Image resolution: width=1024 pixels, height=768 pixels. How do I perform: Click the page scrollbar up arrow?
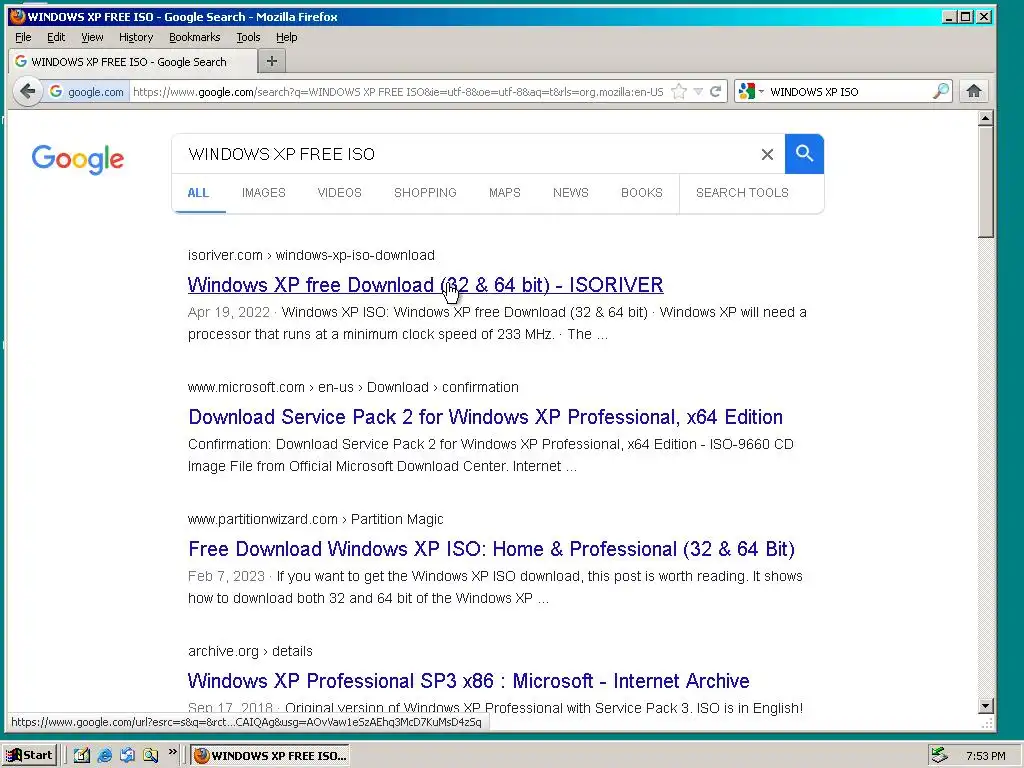point(986,118)
